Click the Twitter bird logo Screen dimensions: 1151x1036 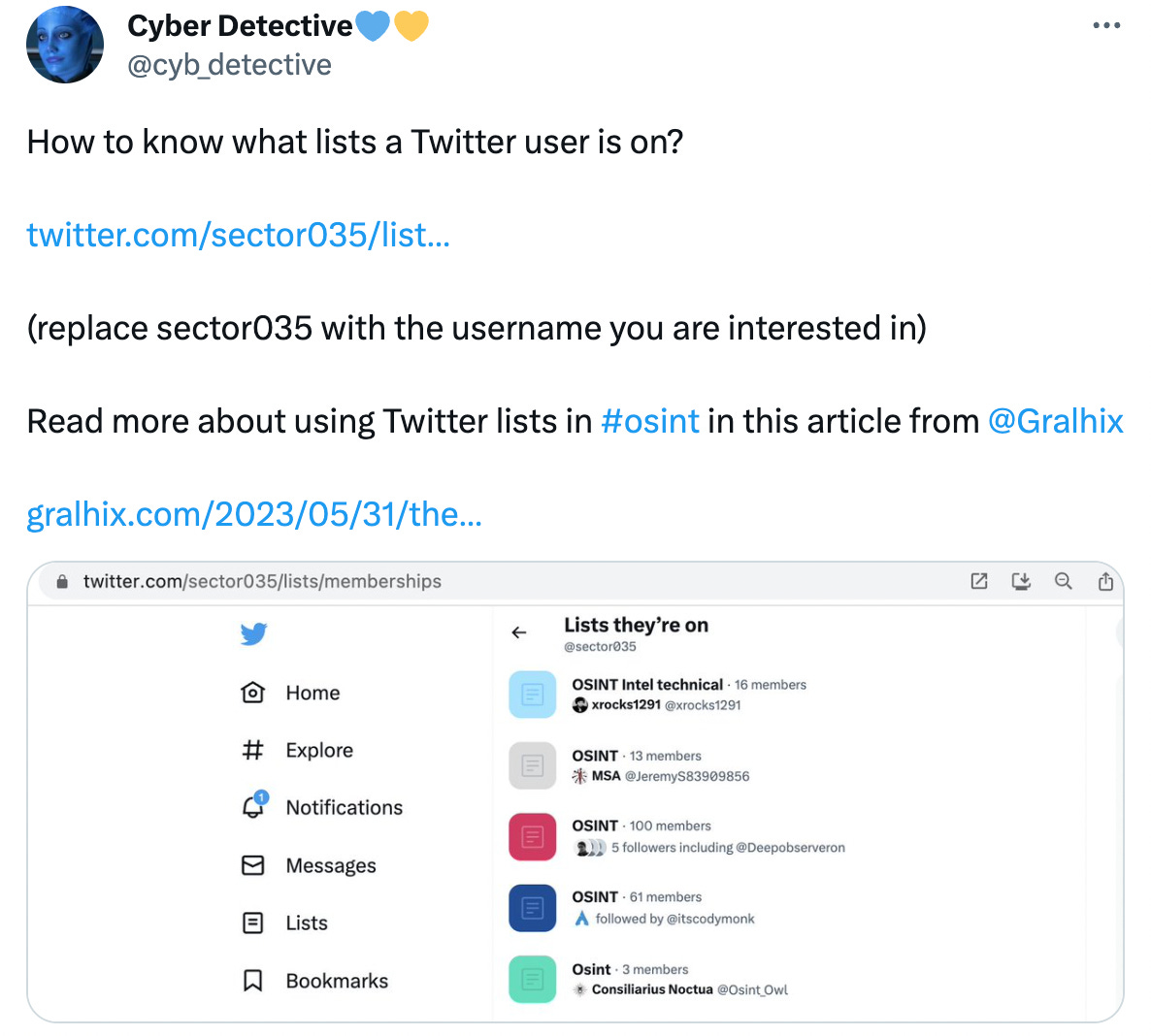coord(253,633)
